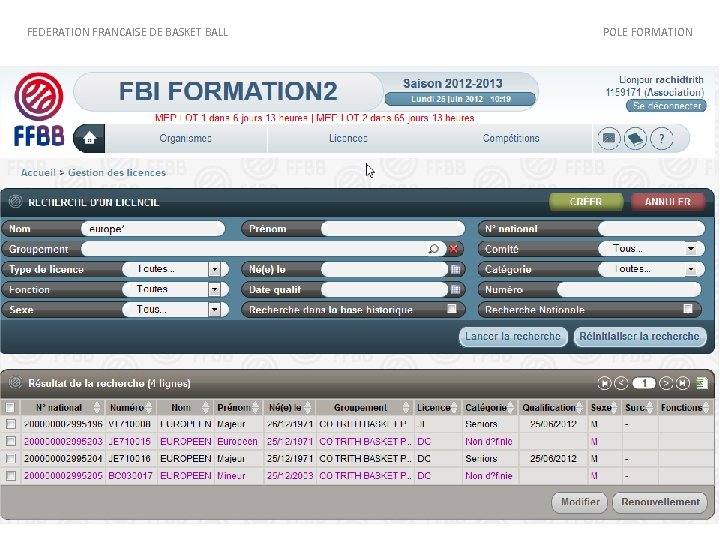This screenshot has width=720, height=540.
Task: Click Gestion des licences breadcrumb
Action: [x=117, y=173]
